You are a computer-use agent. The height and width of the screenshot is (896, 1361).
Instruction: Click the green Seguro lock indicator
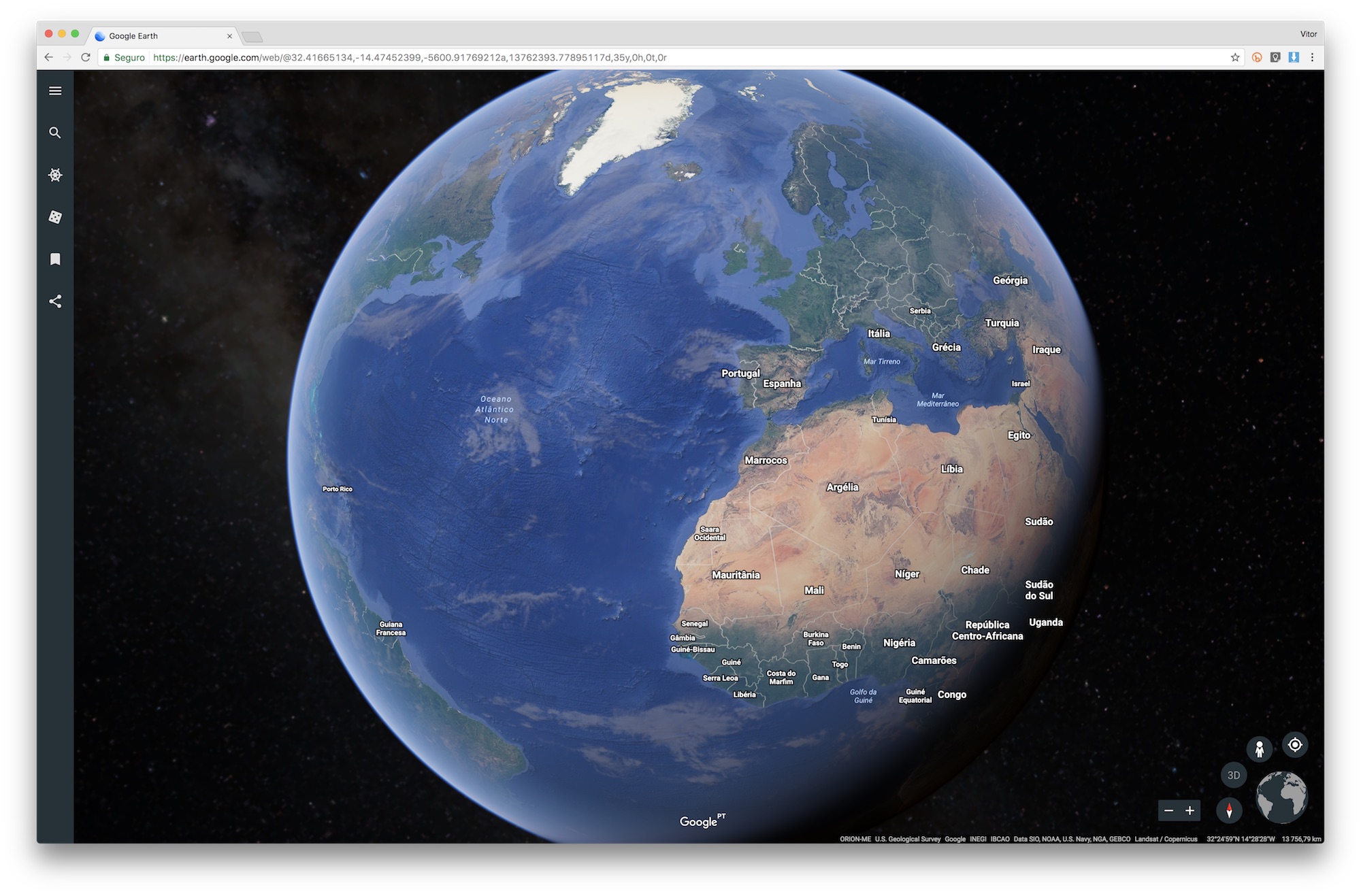[x=124, y=57]
